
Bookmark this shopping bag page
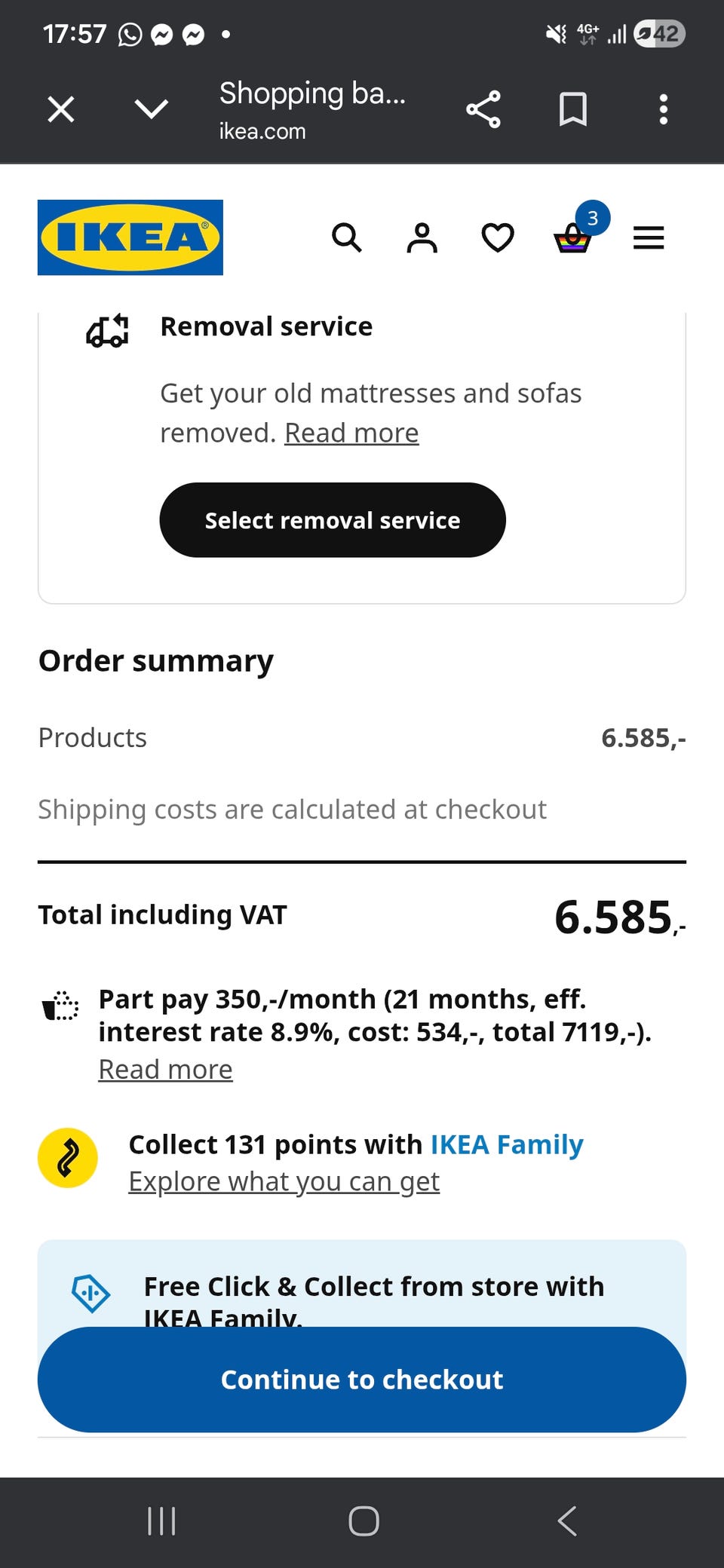coord(573,109)
